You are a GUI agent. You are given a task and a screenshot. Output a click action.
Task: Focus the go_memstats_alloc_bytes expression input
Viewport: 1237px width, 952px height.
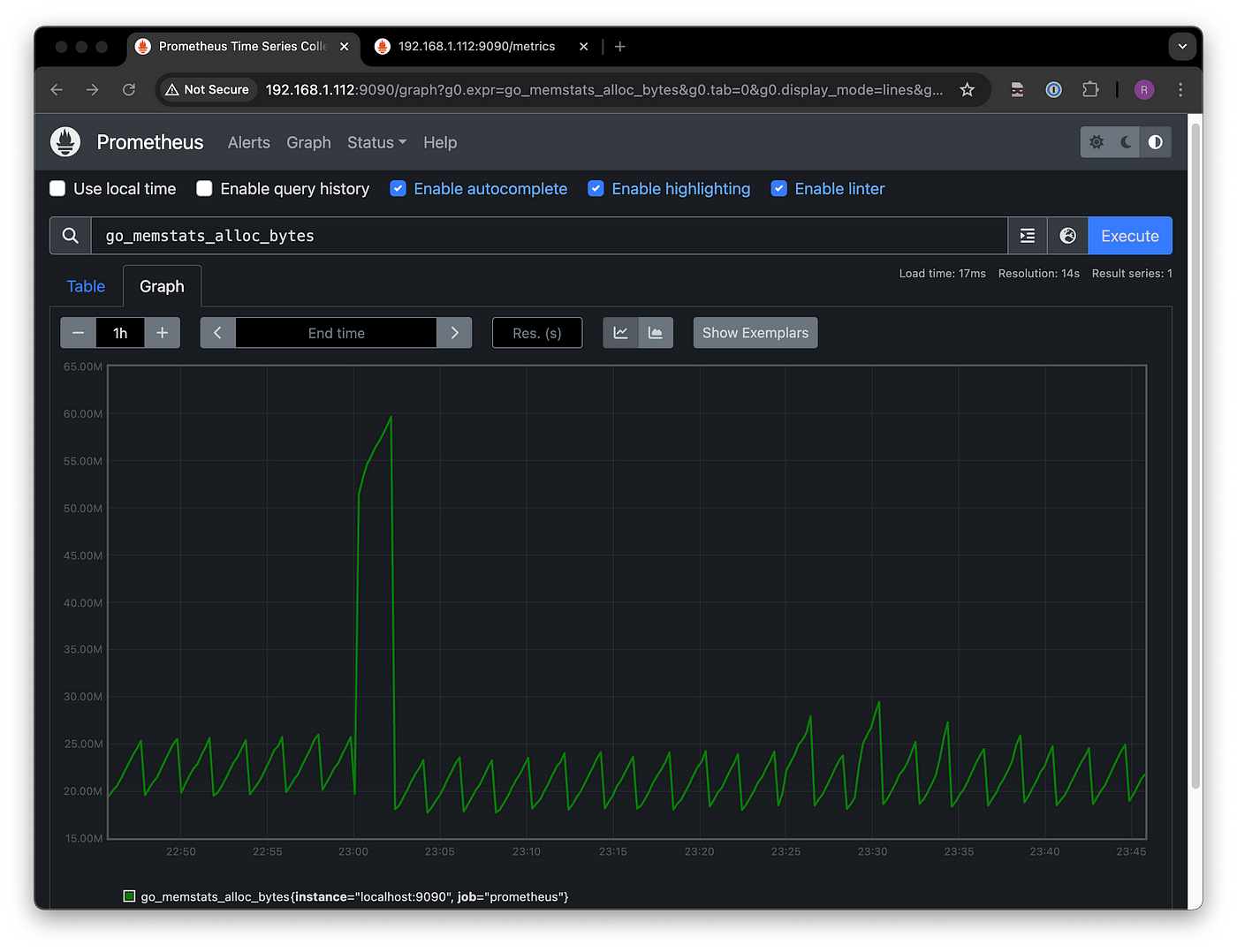(x=550, y=236)
